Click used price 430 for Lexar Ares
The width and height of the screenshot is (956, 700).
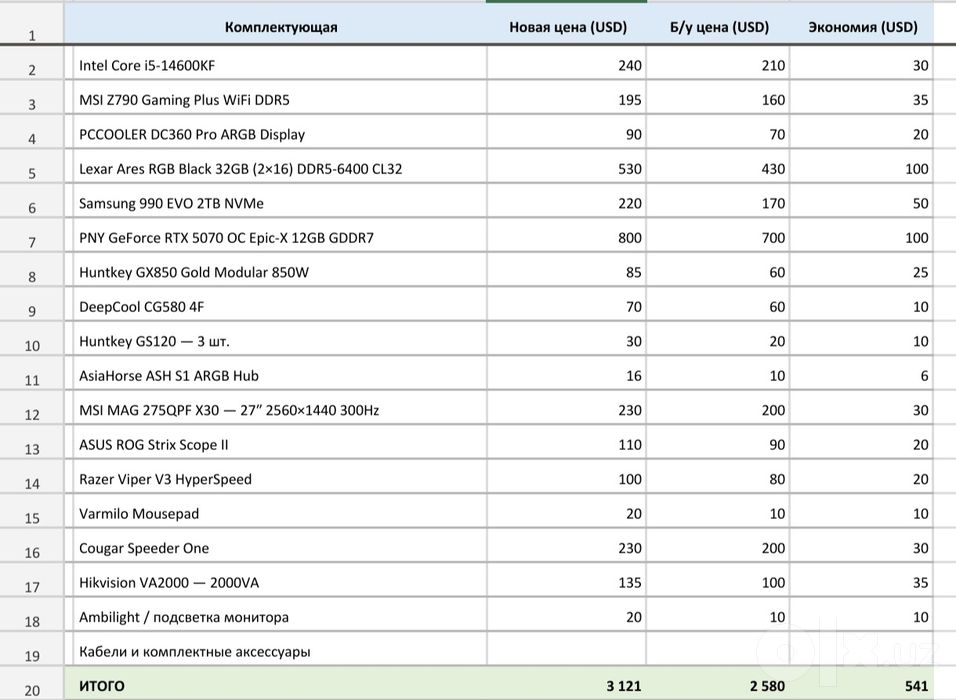coord(718,168)
